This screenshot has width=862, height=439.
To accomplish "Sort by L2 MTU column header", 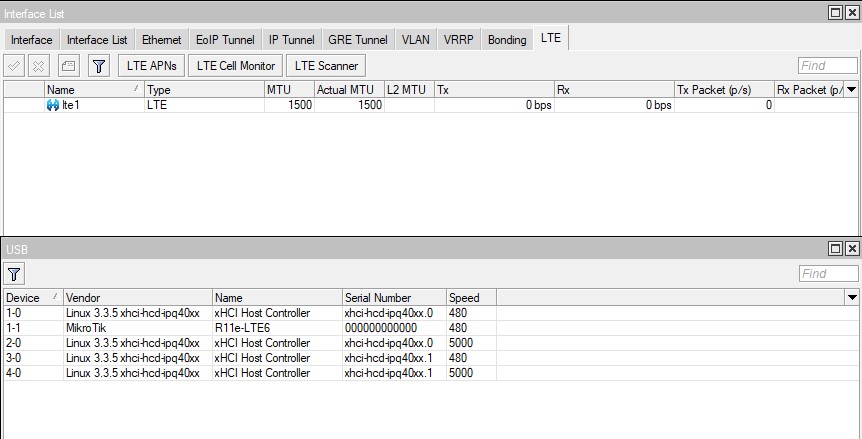I will point(410,90).
